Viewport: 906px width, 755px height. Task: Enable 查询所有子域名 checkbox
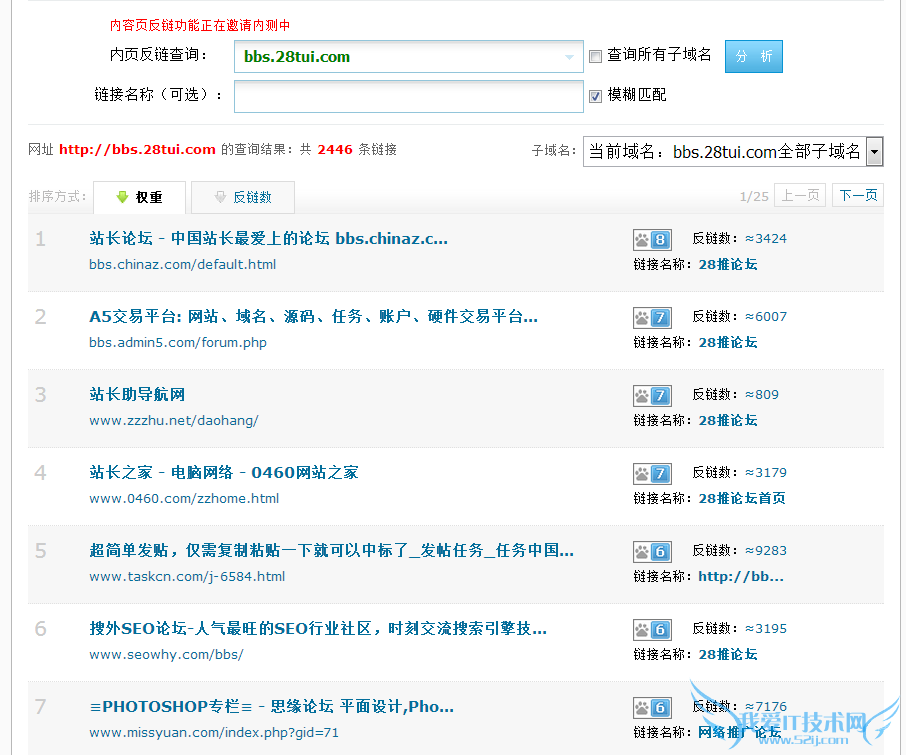point(595,56)
